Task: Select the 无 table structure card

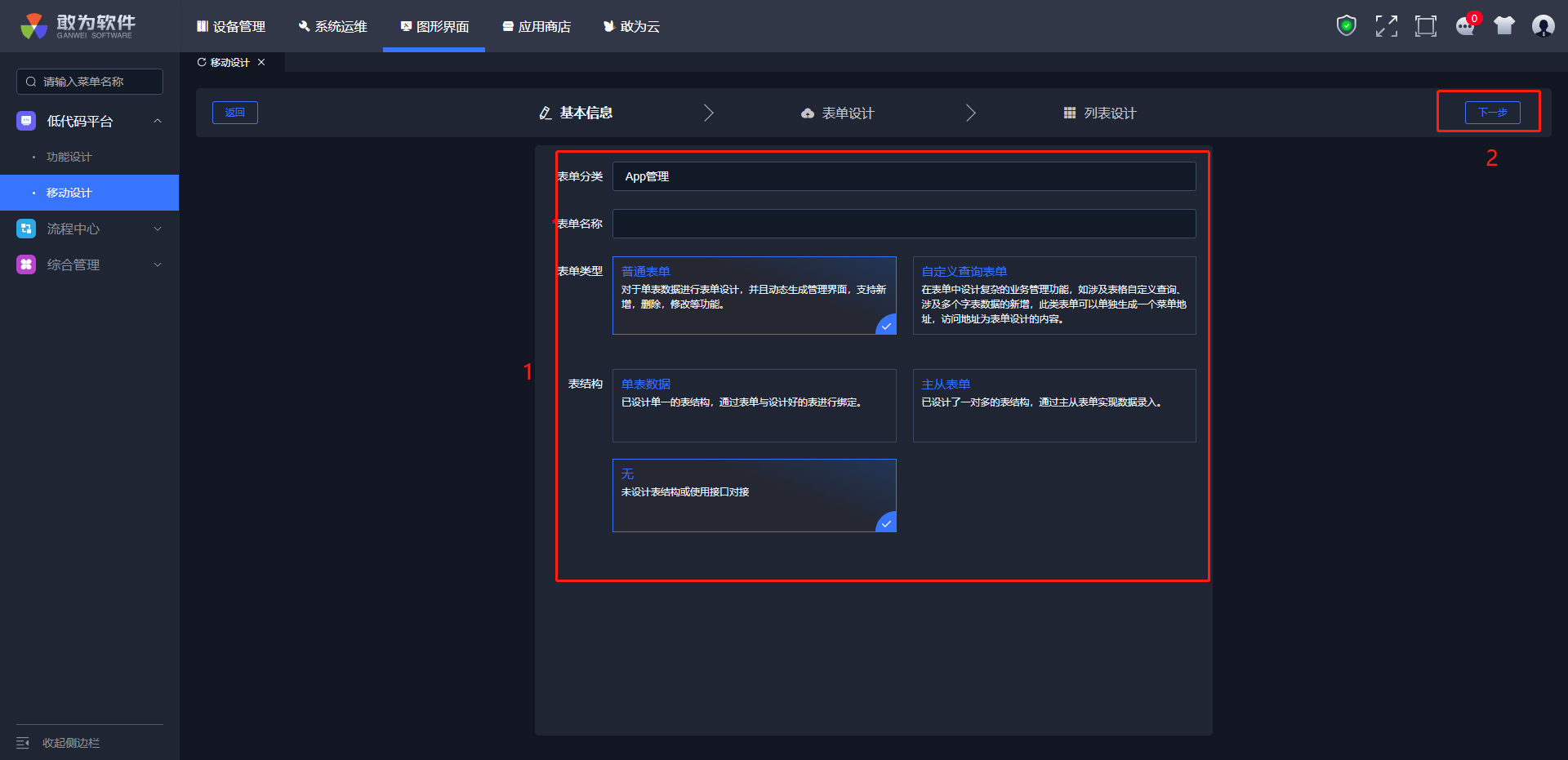Action: click(x=755, y=496)
